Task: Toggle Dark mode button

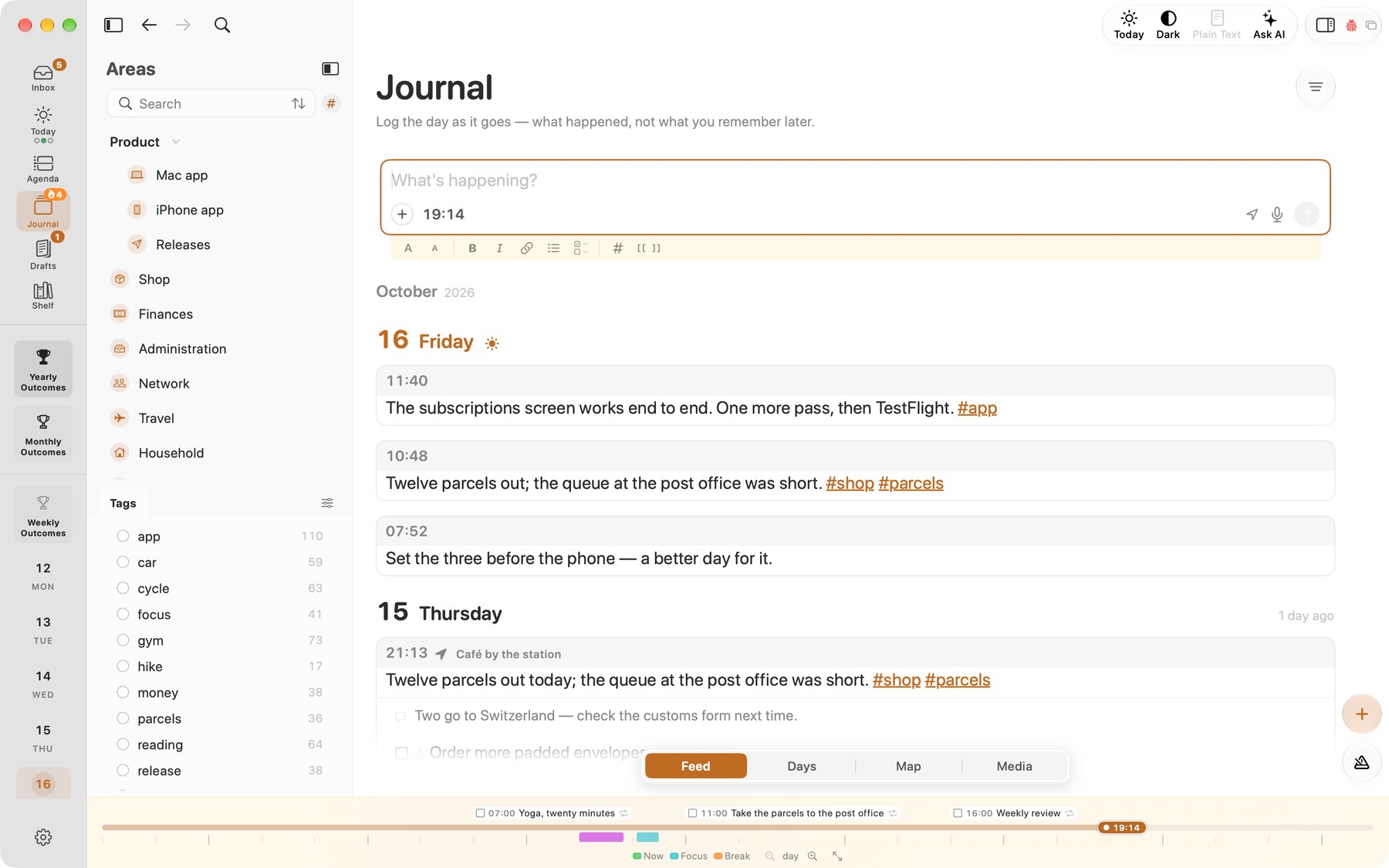Action: (x=1168, y=25)
